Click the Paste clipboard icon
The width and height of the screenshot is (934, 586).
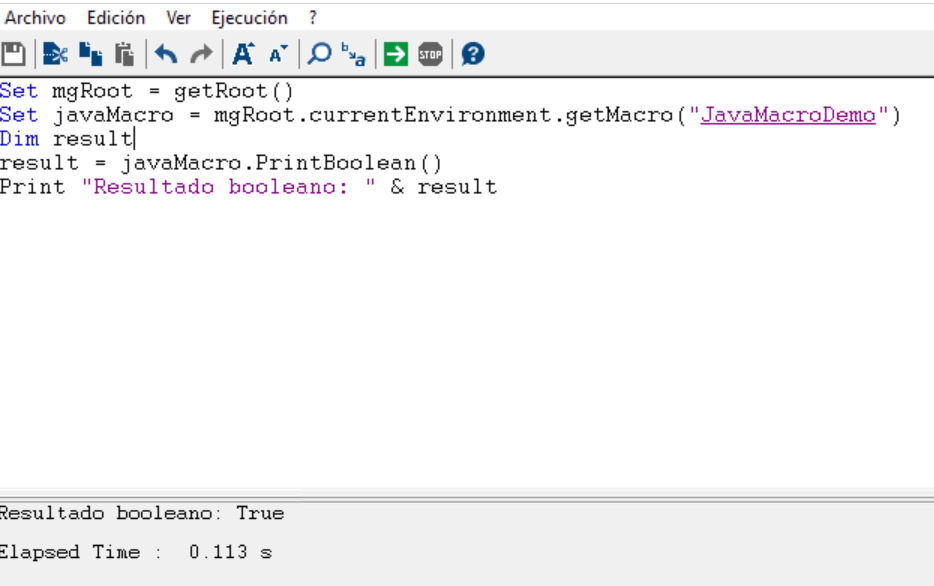point(125,54)
